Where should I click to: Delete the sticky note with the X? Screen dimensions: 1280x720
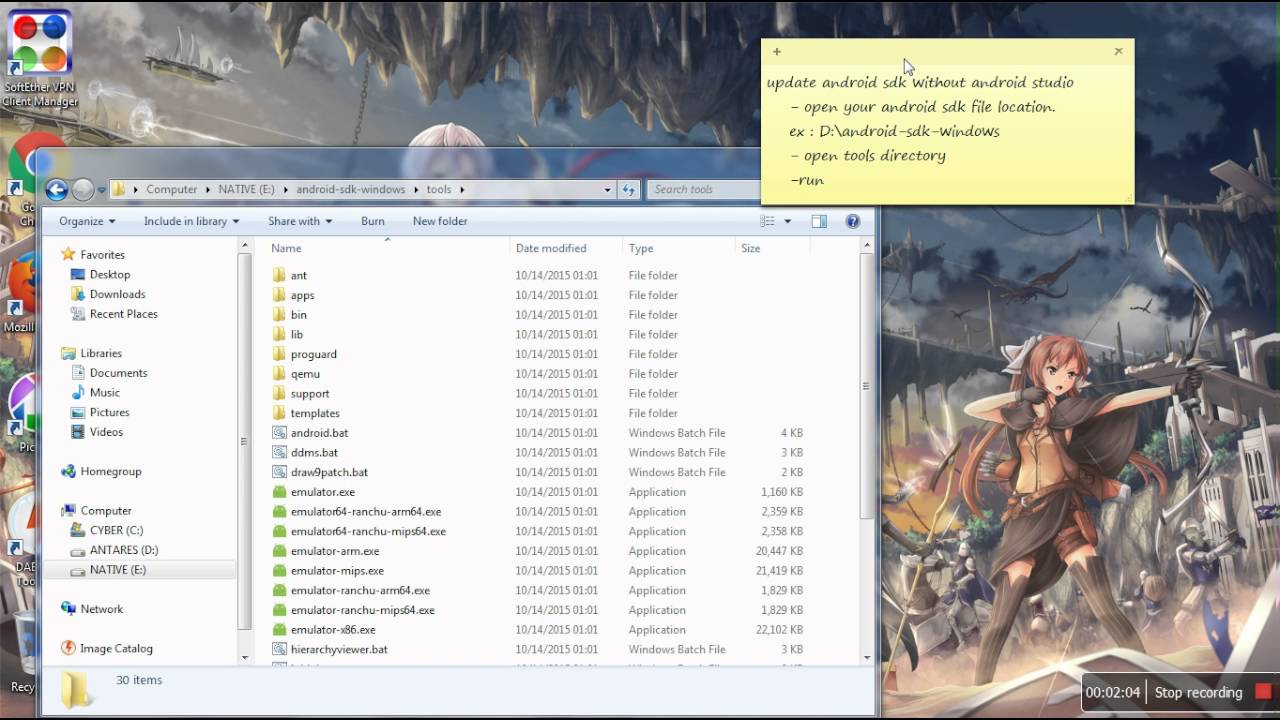(x=1118, y=51)
